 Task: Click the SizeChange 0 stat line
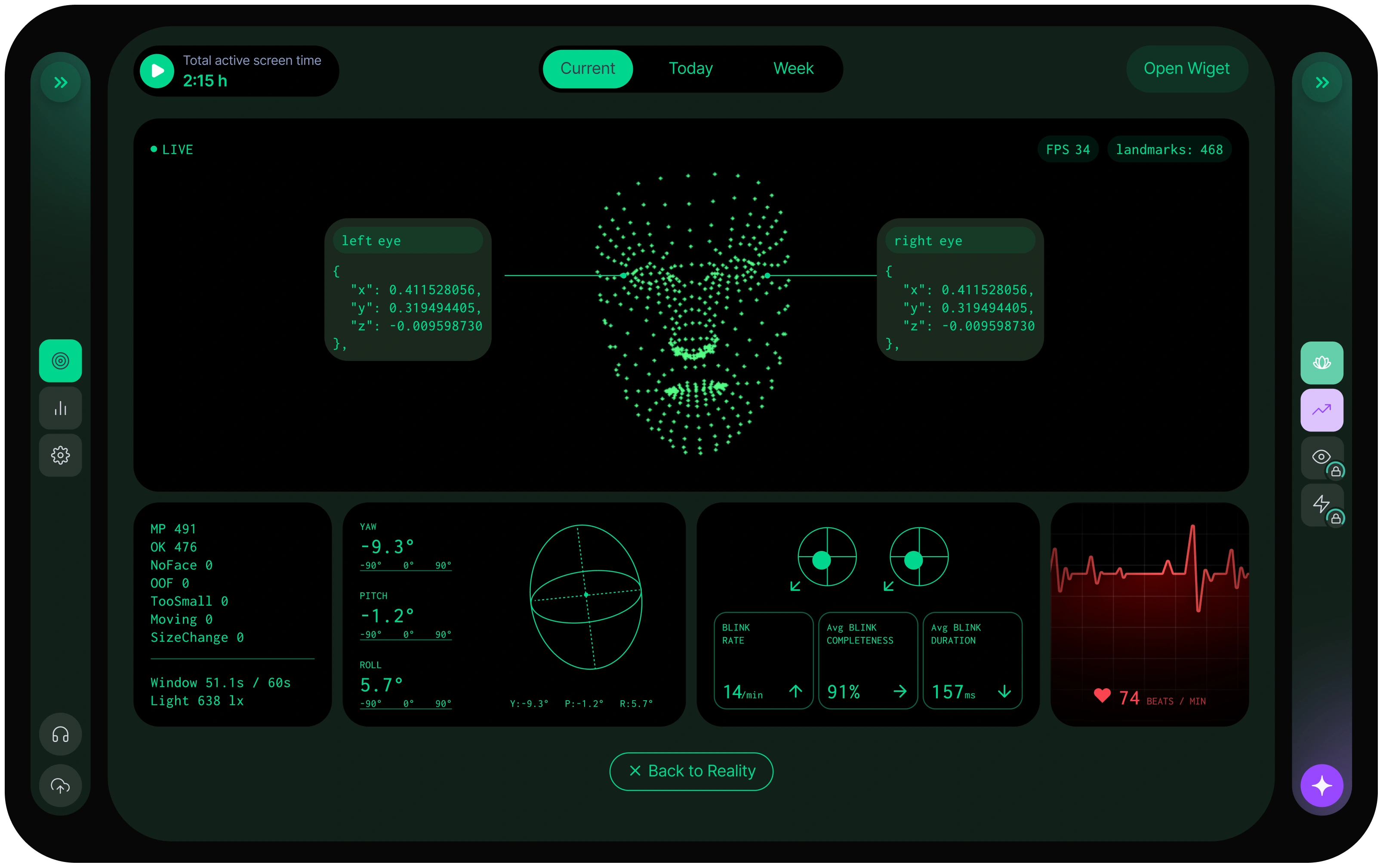[197, 637]
